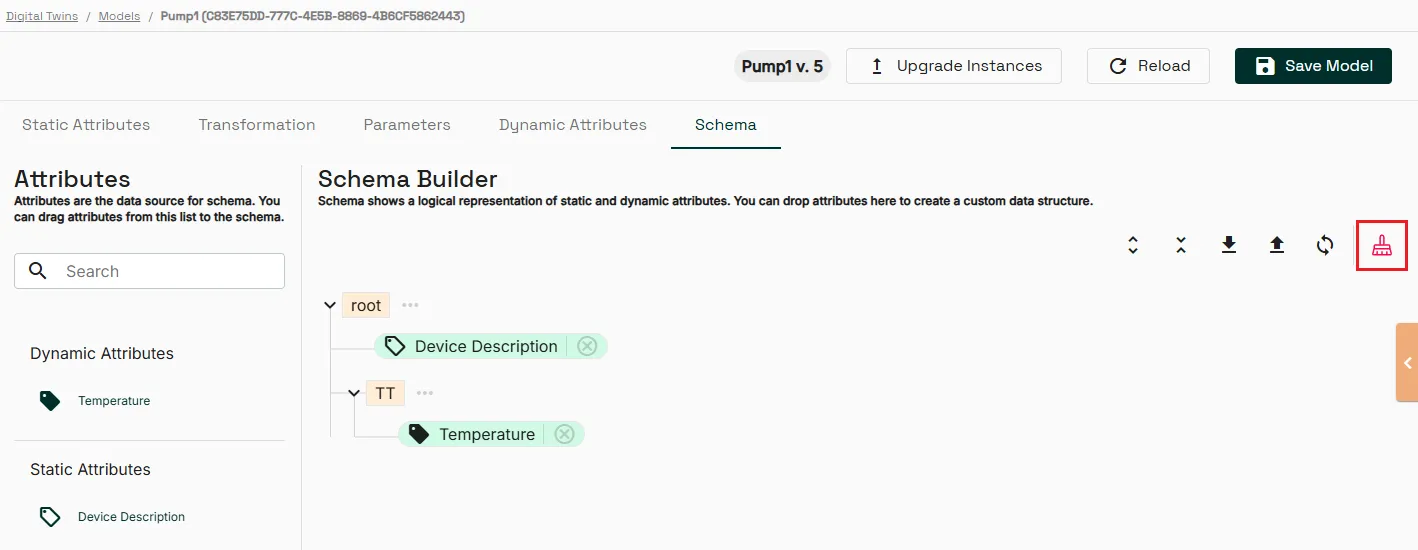Switch to Transformation tab
1418x550 pixels.
click(257, 125)
